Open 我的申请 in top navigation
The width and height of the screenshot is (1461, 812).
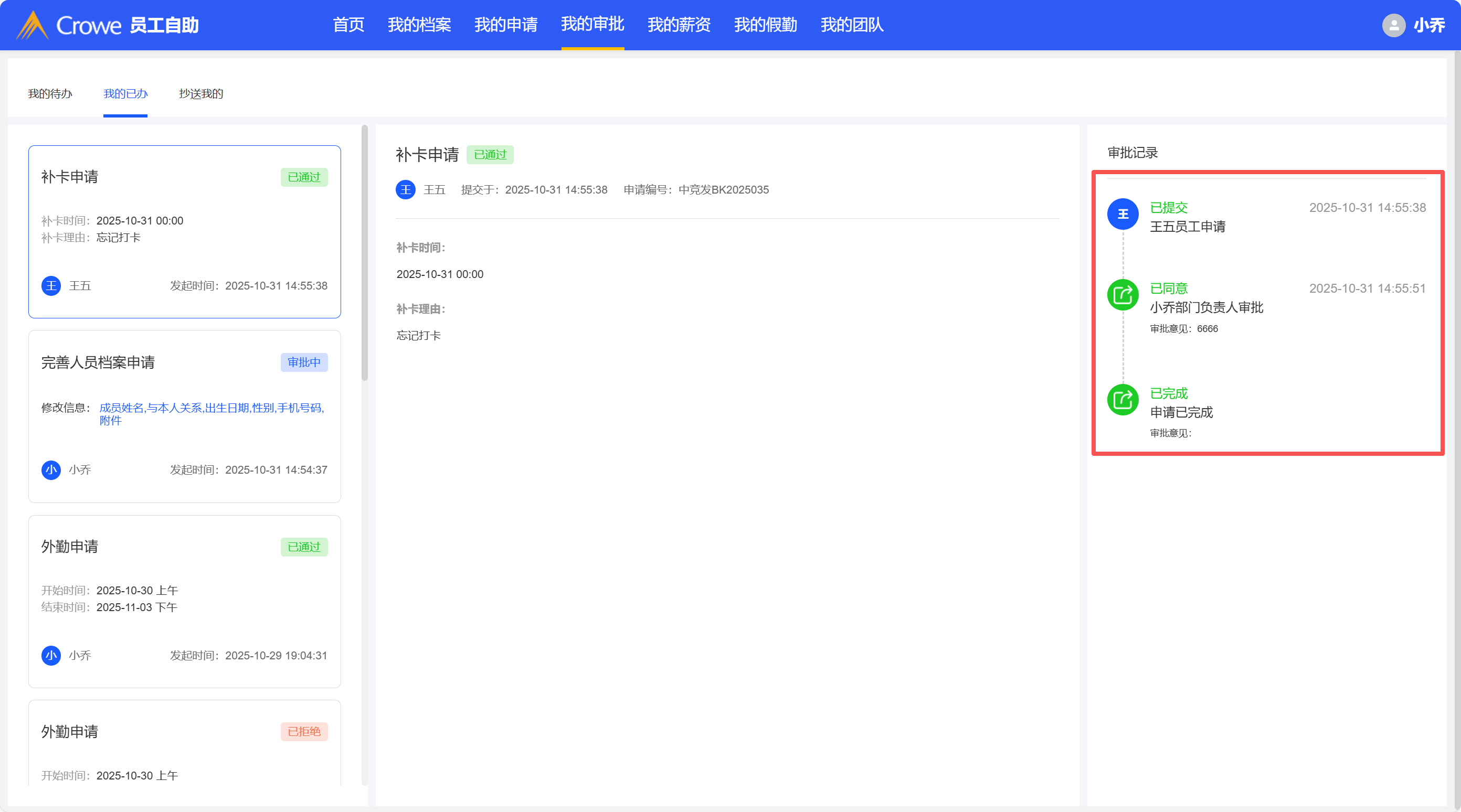click(505, 25)
